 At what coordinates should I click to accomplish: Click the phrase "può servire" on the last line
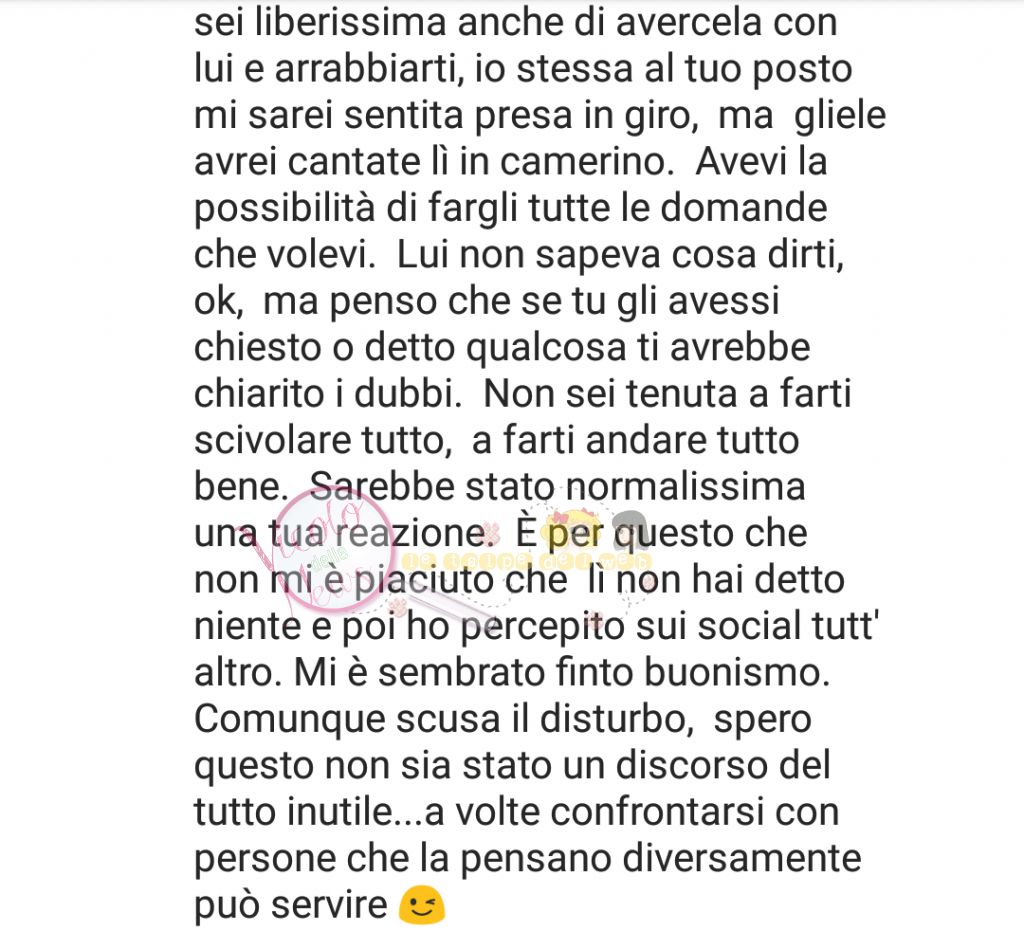291,906
